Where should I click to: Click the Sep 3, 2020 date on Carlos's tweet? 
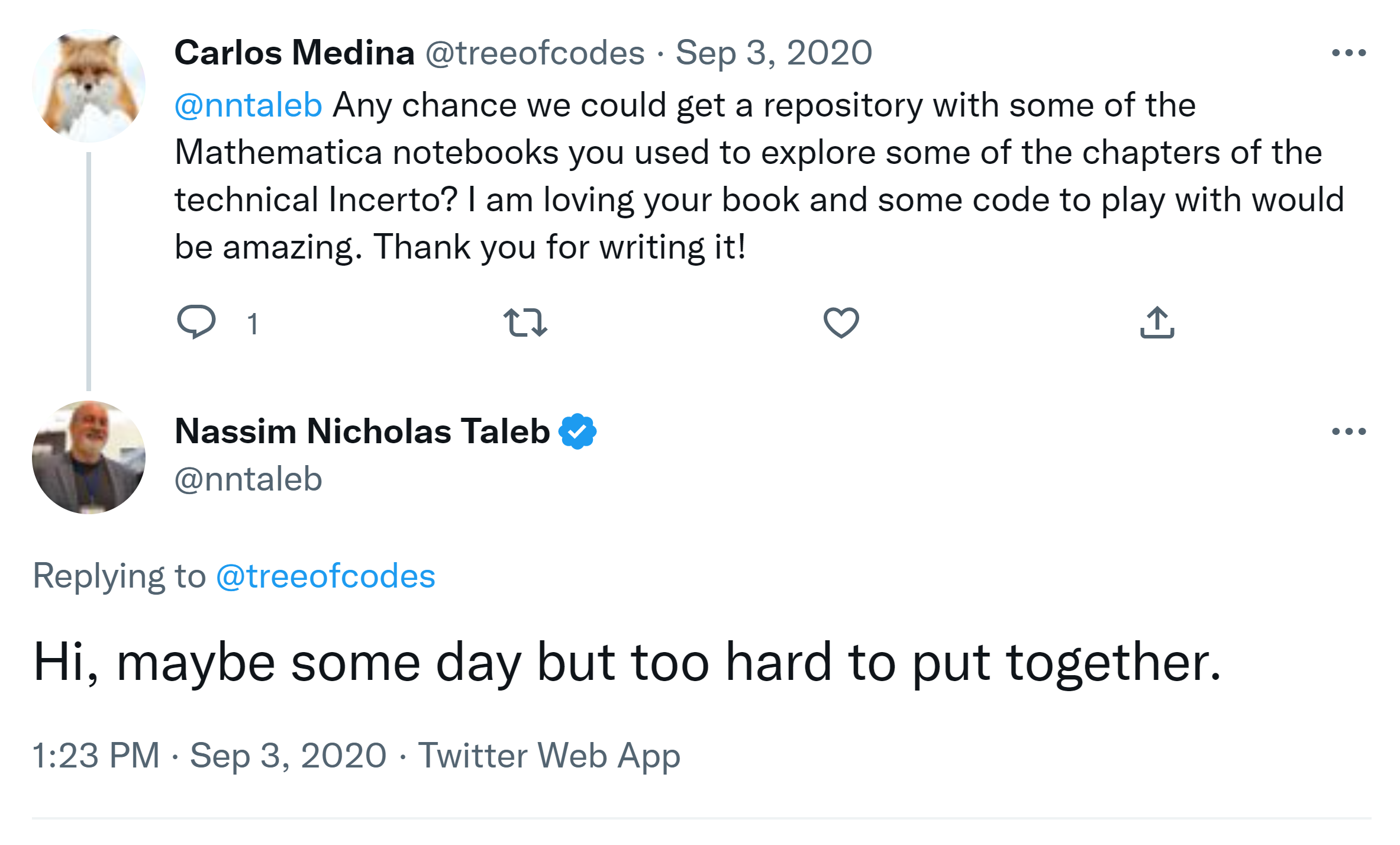(774, 53)
